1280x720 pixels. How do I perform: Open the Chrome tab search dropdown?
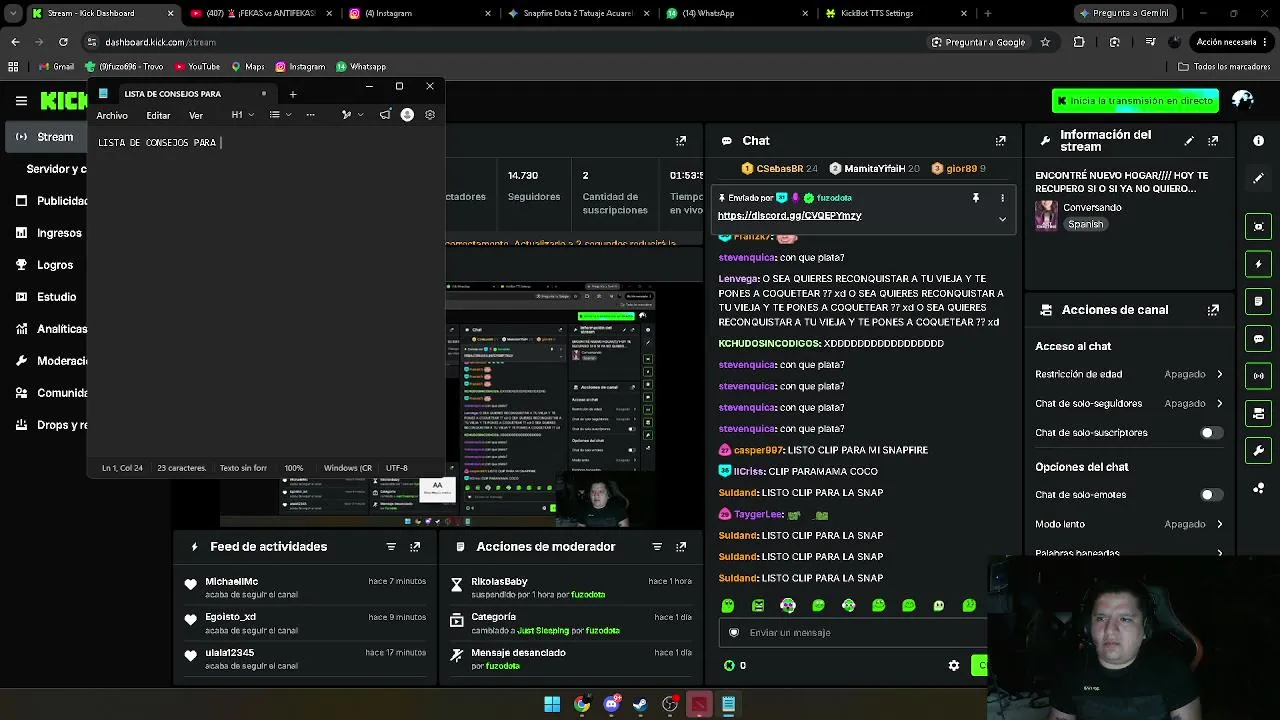pos(13,13)
